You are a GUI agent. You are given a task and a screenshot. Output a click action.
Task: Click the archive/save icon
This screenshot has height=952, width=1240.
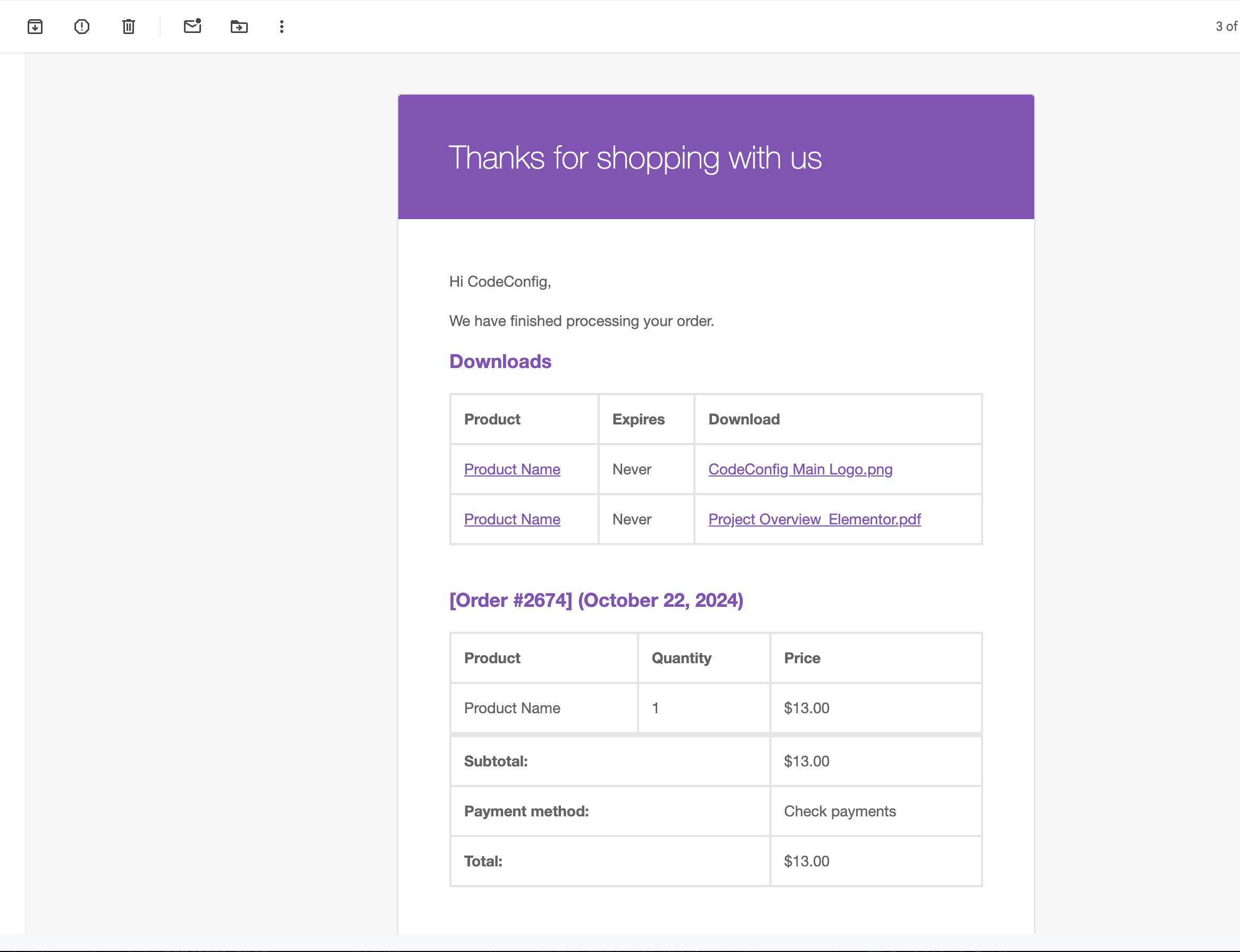click(36, 26)
